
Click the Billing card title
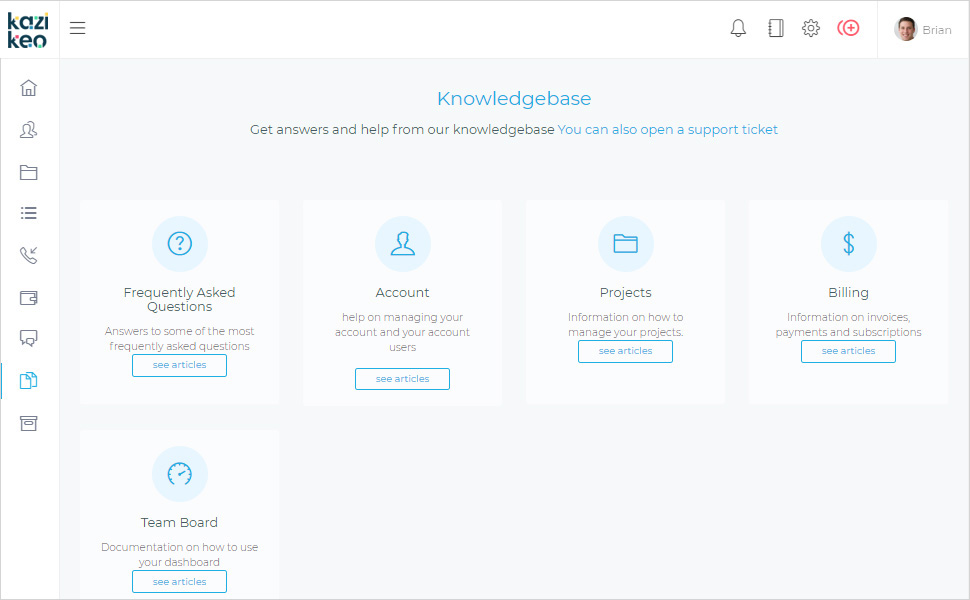point(848,293)
